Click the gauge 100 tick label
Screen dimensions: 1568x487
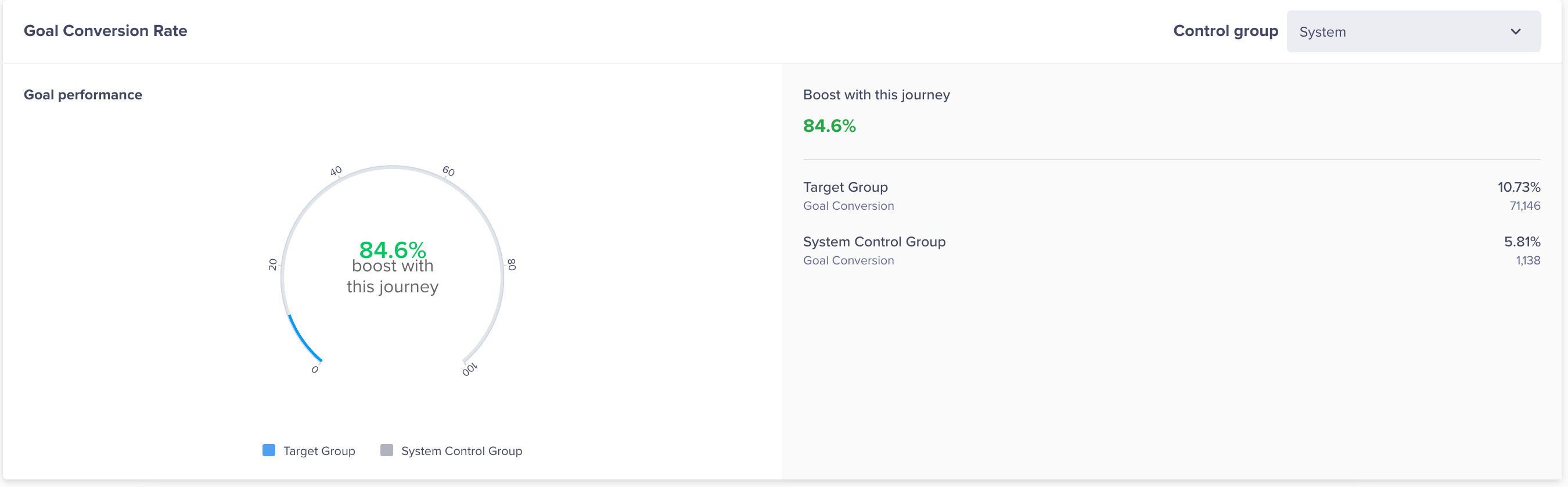469,370
